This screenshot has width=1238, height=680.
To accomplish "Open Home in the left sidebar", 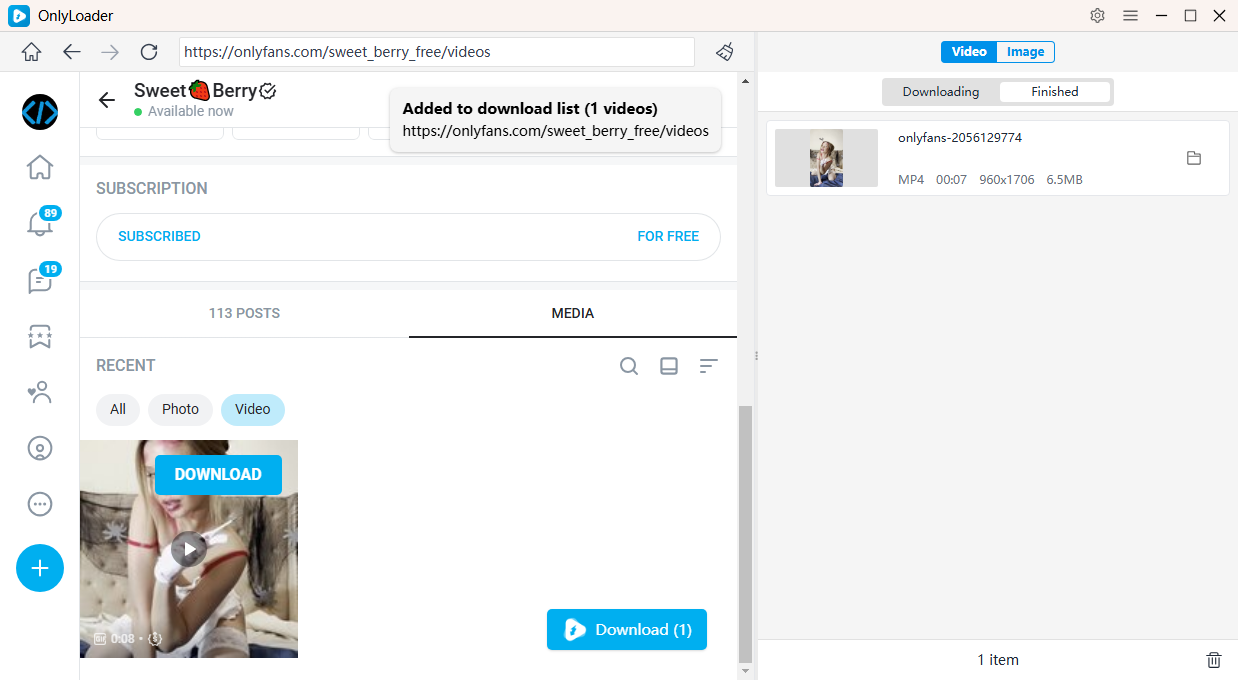I will (40, 167).
